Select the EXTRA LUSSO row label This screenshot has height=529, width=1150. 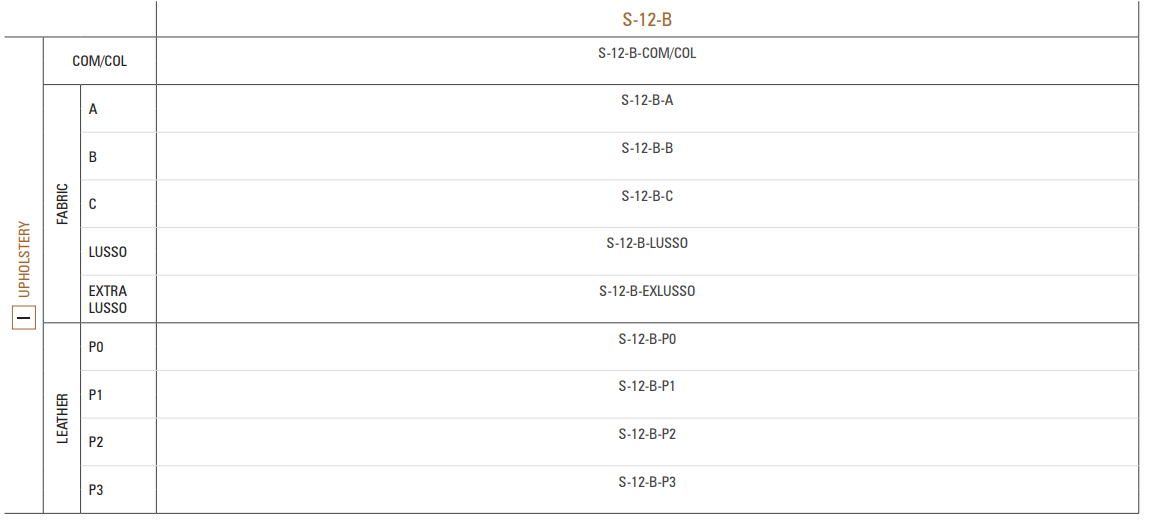pyautogui.click(x=108, y=299)
